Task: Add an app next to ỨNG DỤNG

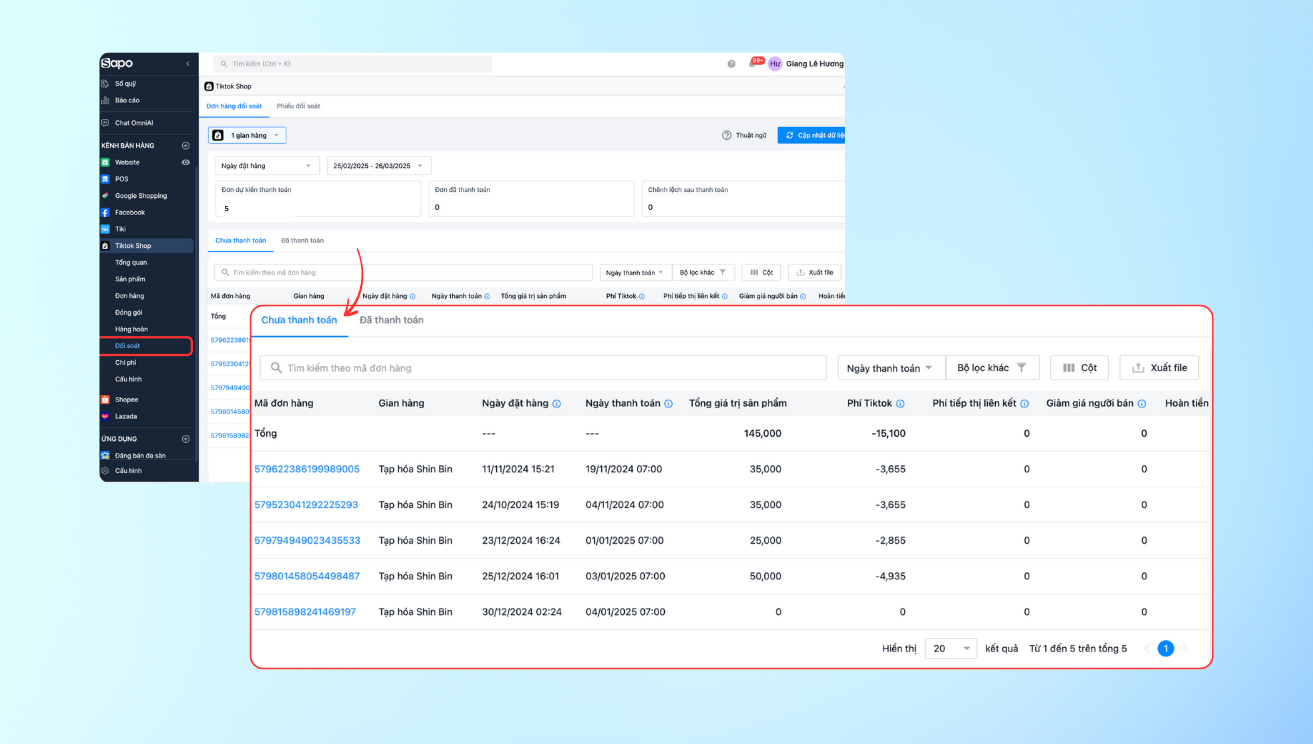Action: pyautogui.click(x=185, y=439)
